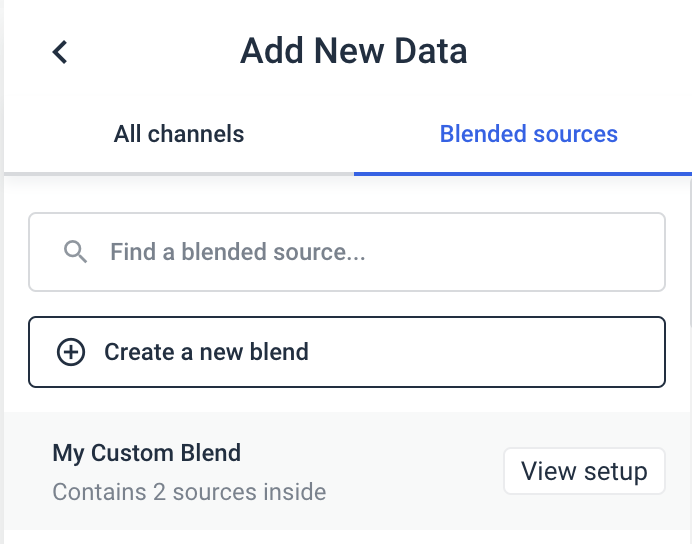Screen dimensions: 692x544
Task: Click the circled plus icon
Action: coord(71,352)
